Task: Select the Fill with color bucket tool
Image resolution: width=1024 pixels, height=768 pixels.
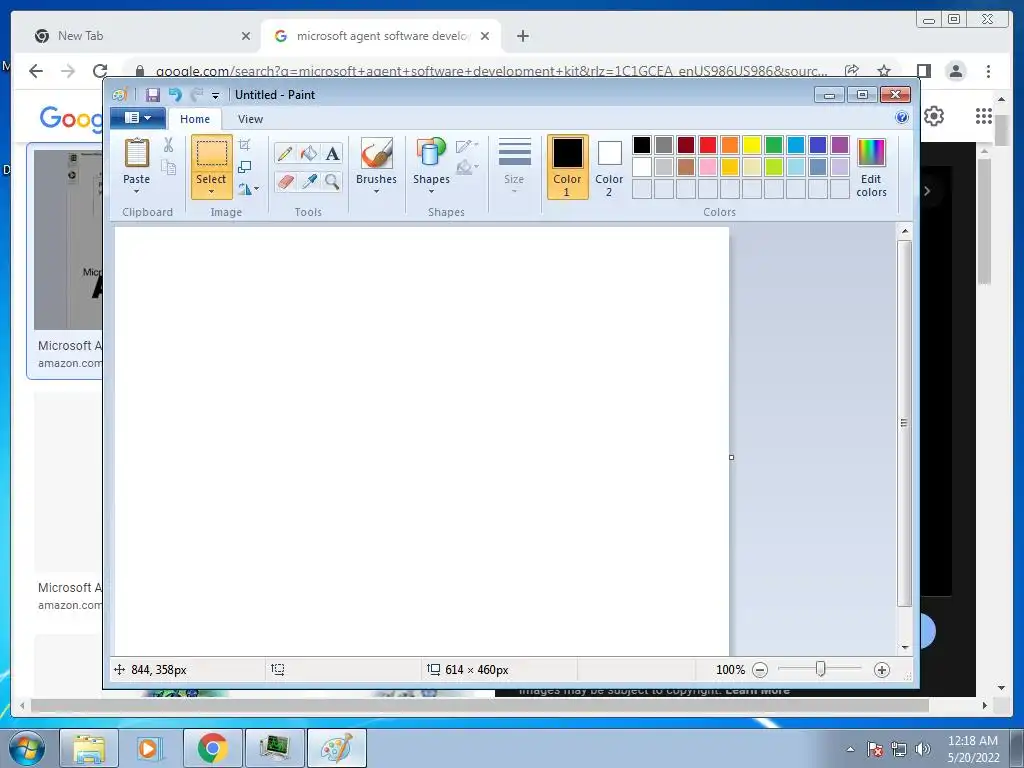Action: click(x=309, y=153)
